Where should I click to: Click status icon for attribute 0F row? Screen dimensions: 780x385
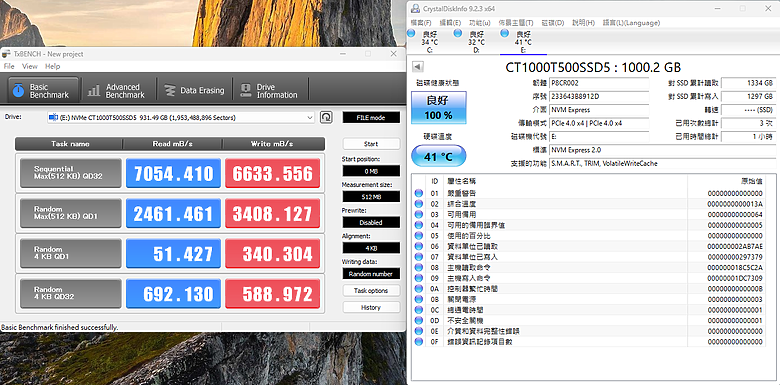[x=418, y=342]
